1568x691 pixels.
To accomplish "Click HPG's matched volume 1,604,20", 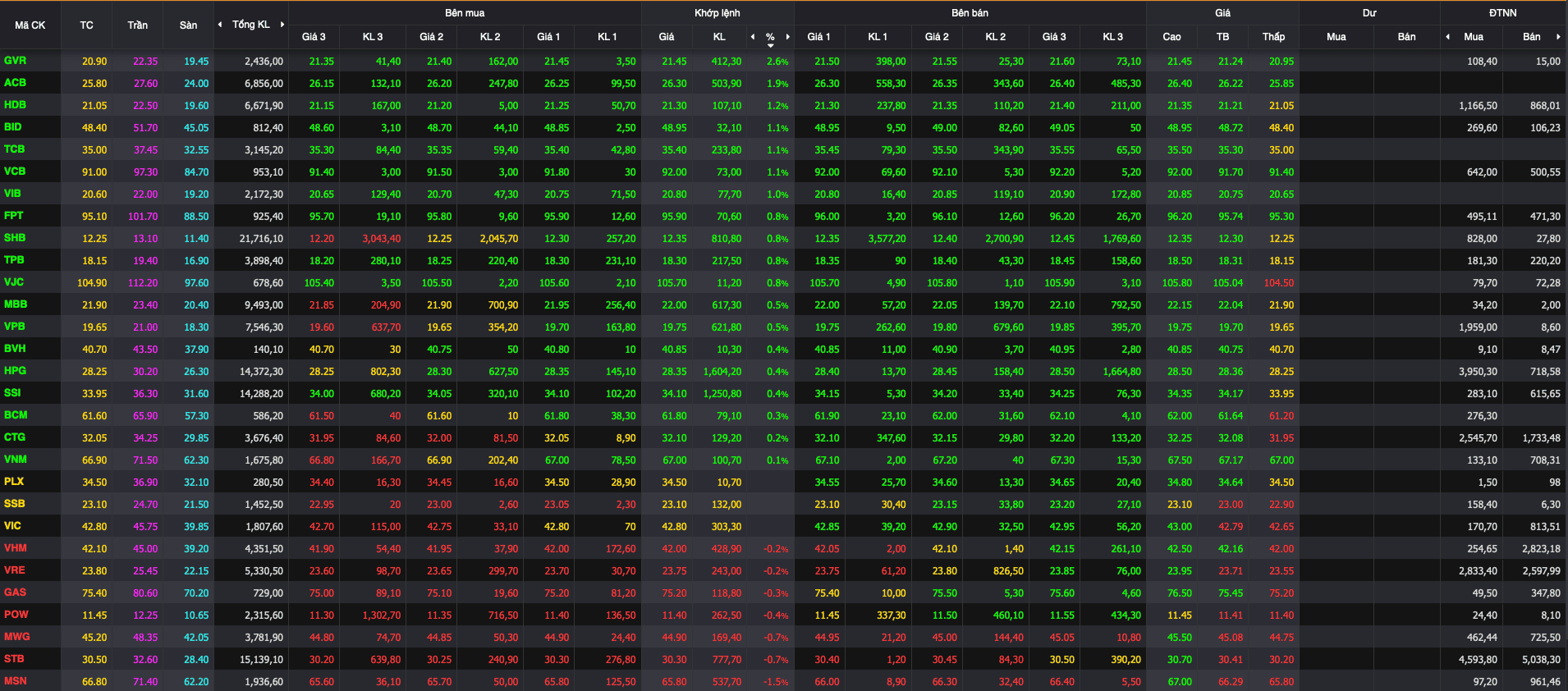I will pyautogui.click(x=722, y=372).
